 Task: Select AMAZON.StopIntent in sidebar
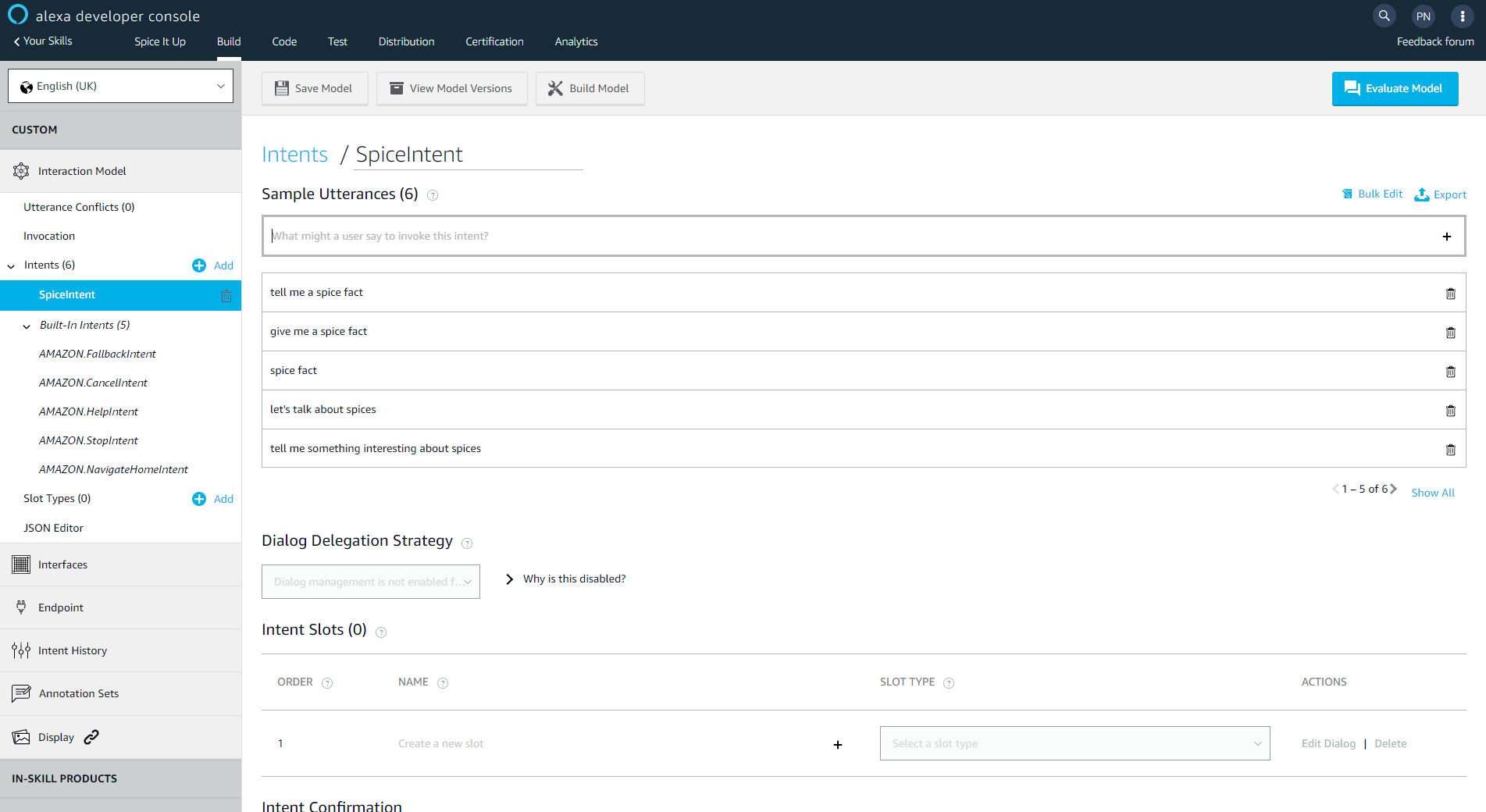pyautogui.click(x=88, y=440)
